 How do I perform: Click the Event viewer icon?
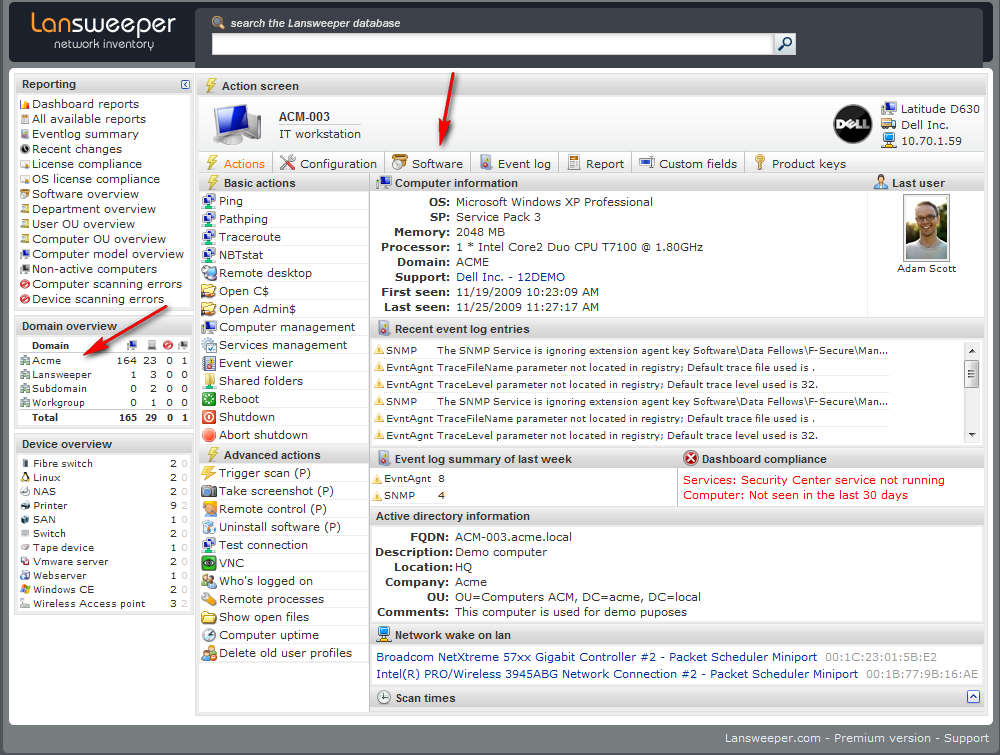click(x=209, y=363)
